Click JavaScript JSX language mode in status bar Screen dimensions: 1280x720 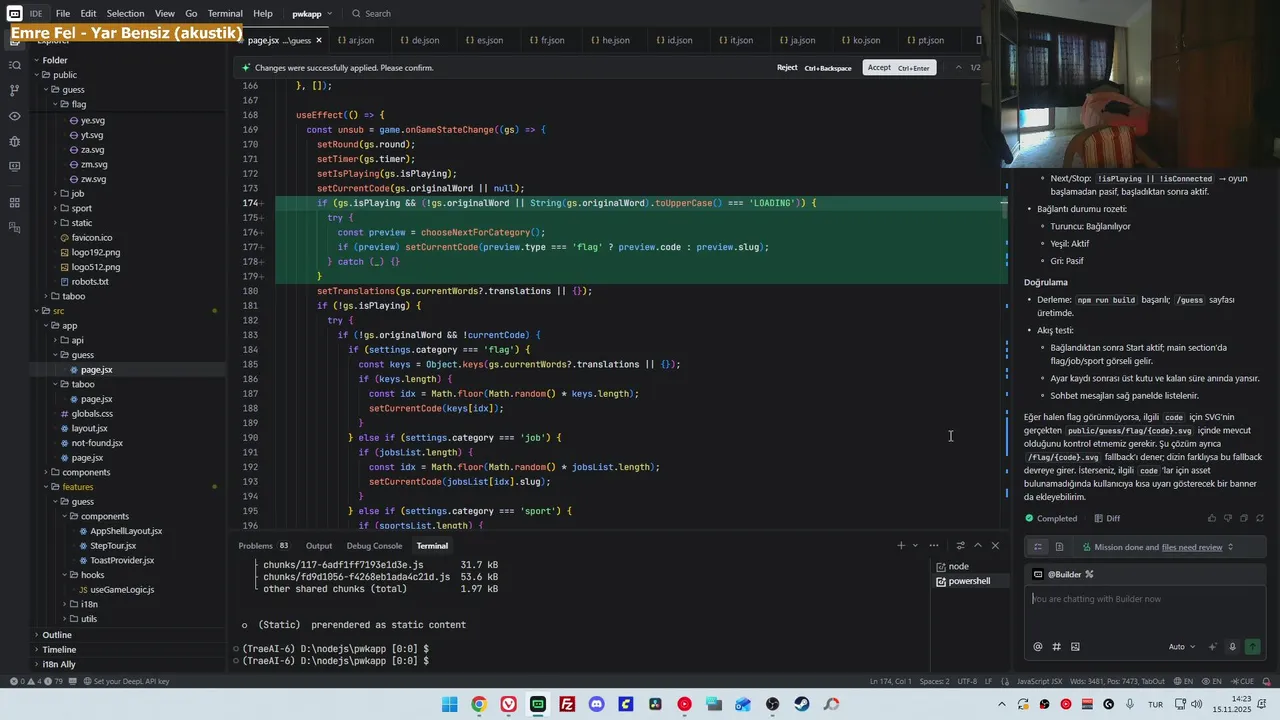point(1039,681)
